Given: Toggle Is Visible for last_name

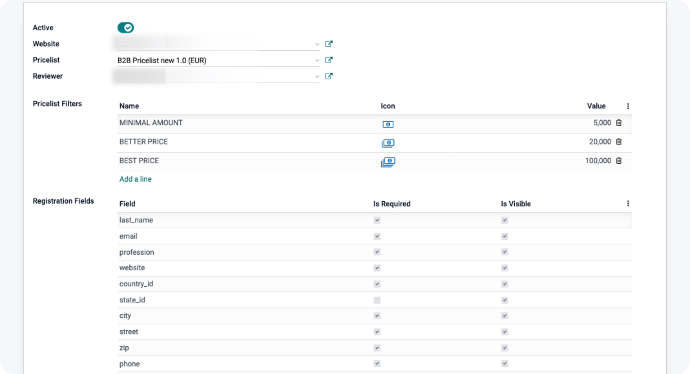Looking at the screenshot, I should point(504,220).
